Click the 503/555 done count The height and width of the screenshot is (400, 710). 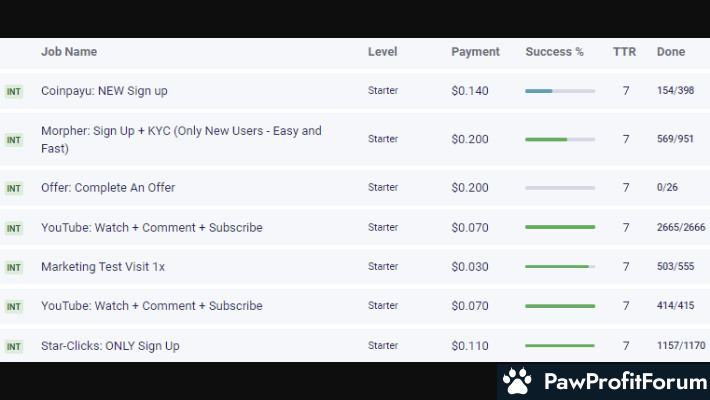coord(675,266)
